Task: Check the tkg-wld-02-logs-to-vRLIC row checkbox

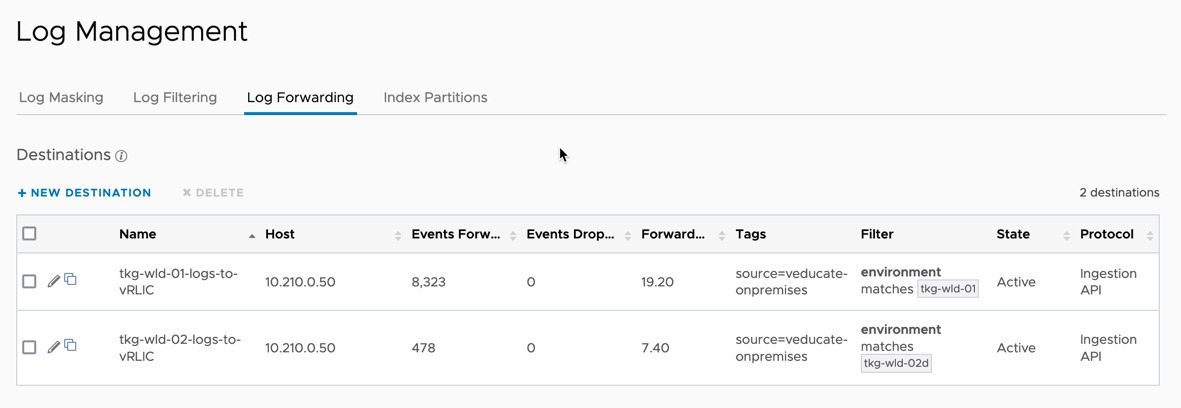Action: [29, 347]
